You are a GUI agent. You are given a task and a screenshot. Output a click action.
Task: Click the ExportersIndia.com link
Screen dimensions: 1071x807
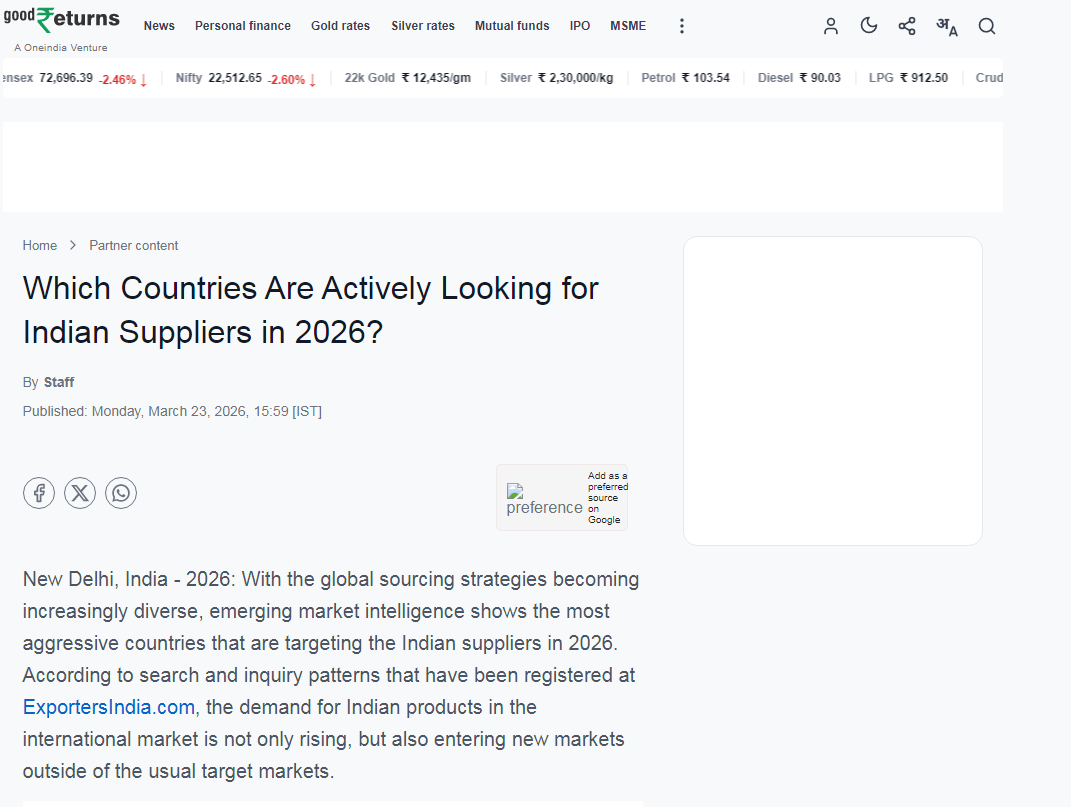pos(109,707)
